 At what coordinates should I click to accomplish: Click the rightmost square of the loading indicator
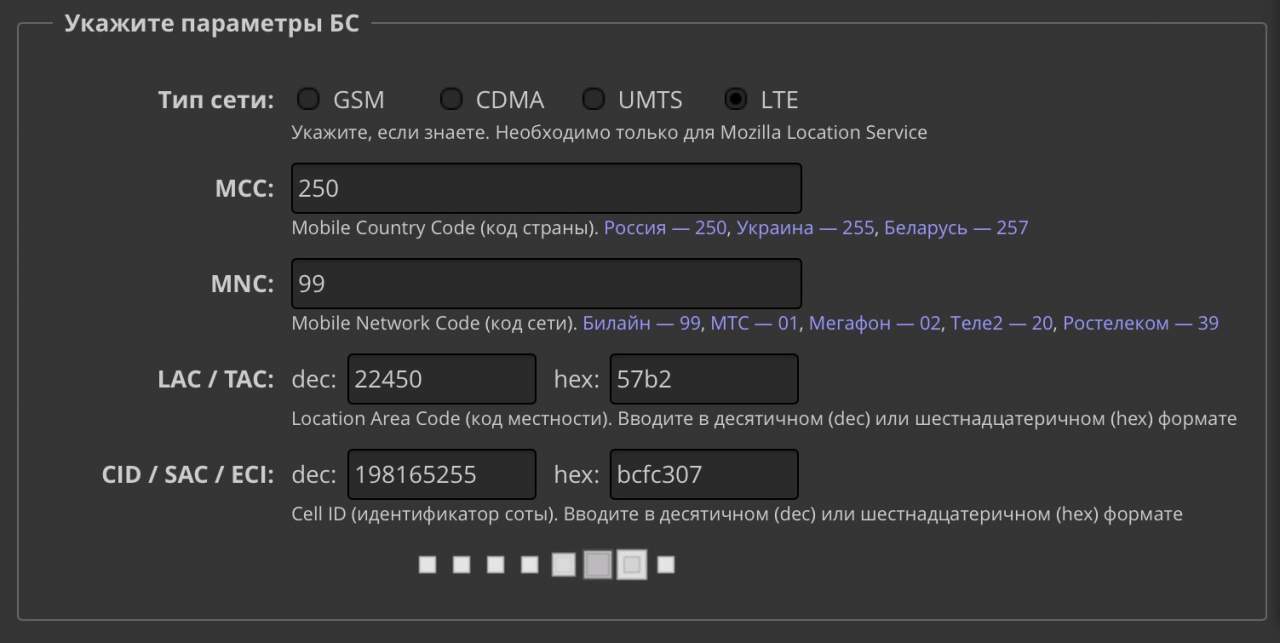click(x=666, y=565)
